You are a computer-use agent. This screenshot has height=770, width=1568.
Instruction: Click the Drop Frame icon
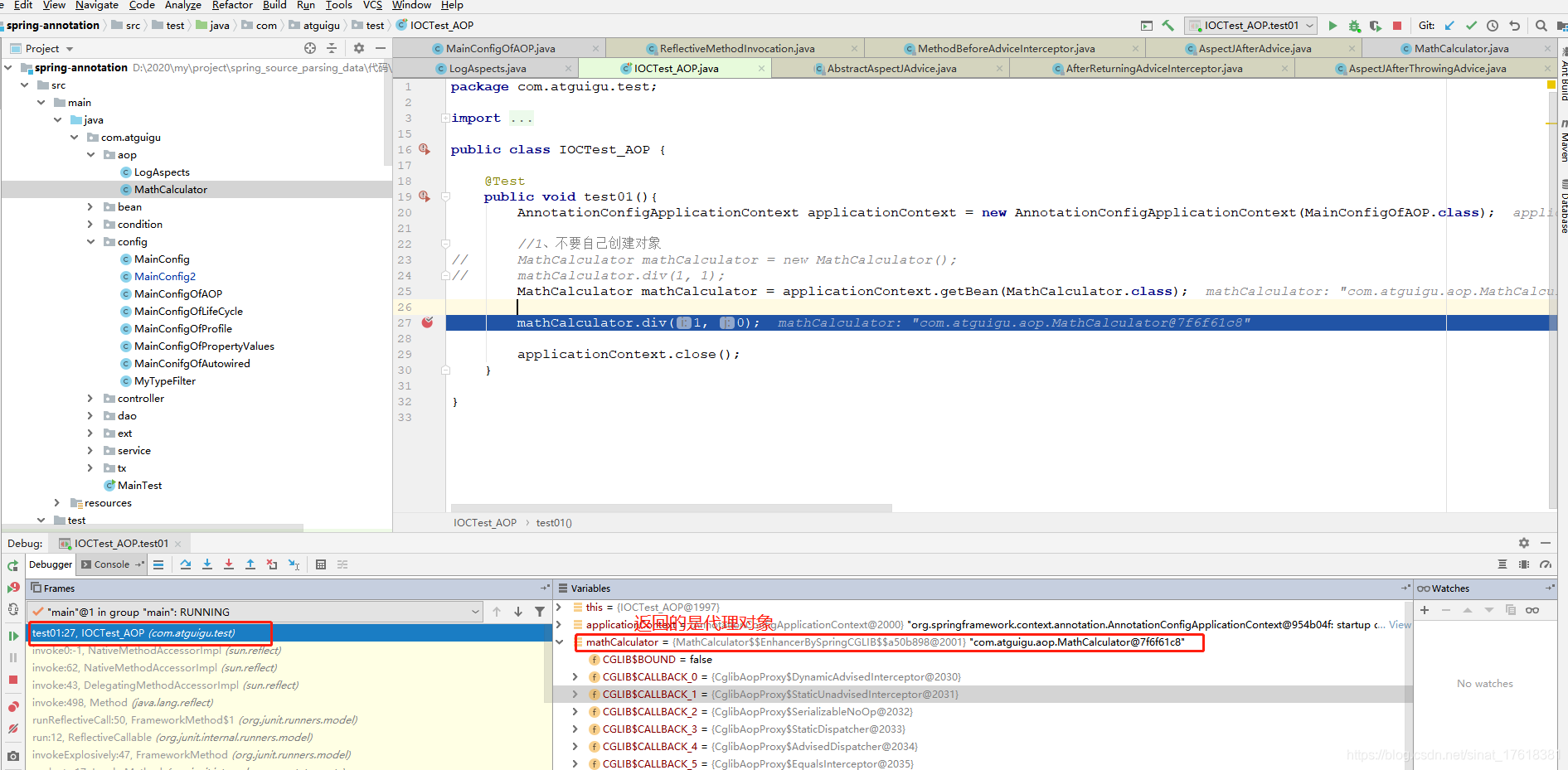point(272,564)
